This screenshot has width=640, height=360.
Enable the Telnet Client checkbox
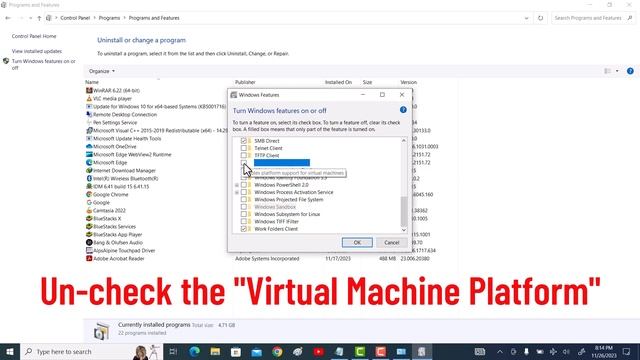[244, 148]
